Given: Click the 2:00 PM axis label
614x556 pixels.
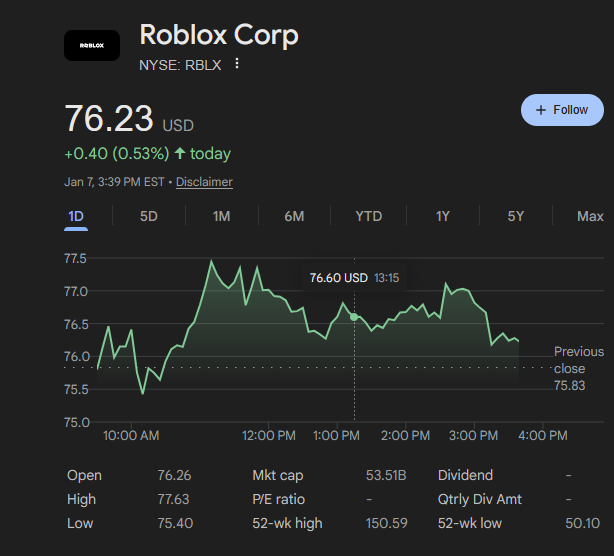Looking at the screenshot, I should click(x=405, y=435).
